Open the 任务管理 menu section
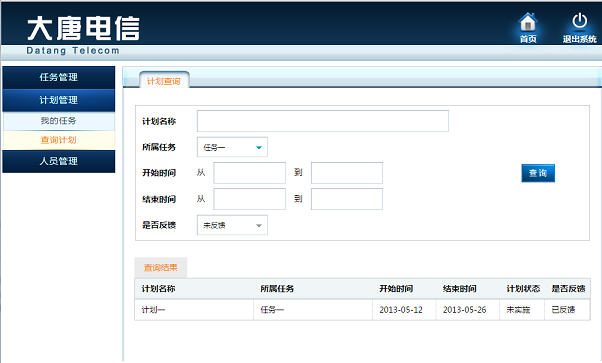Screen dimensions: 602x363 click(59, 77)
